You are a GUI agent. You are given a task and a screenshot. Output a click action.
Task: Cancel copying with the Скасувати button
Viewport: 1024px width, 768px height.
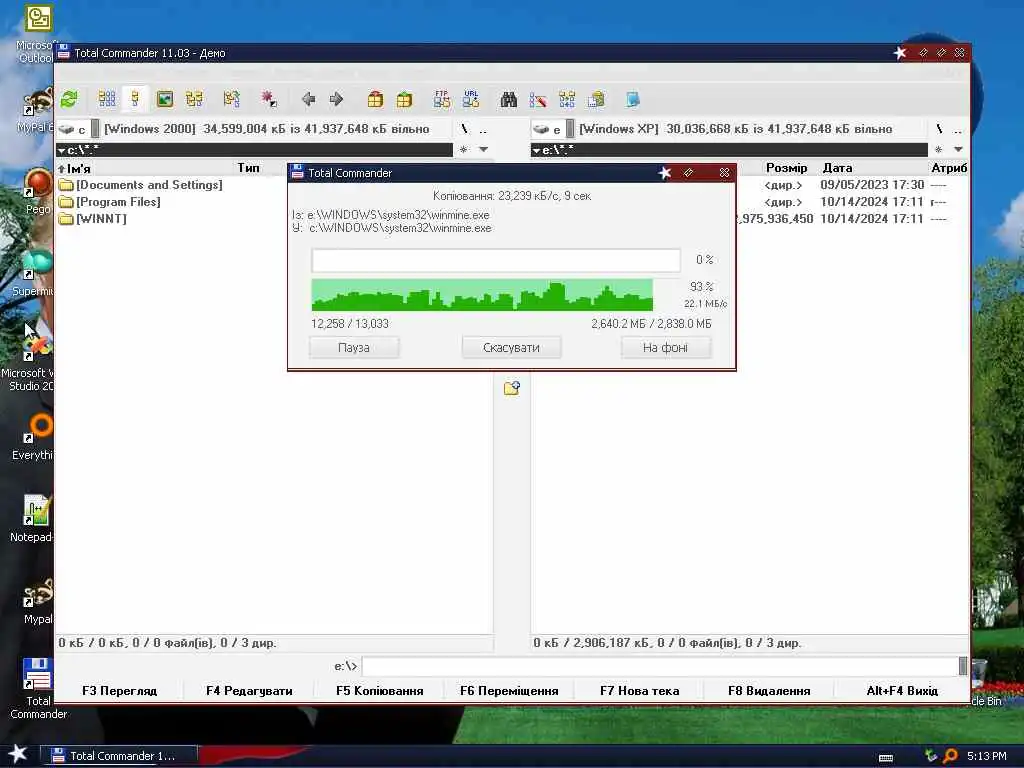coord(511,347)
